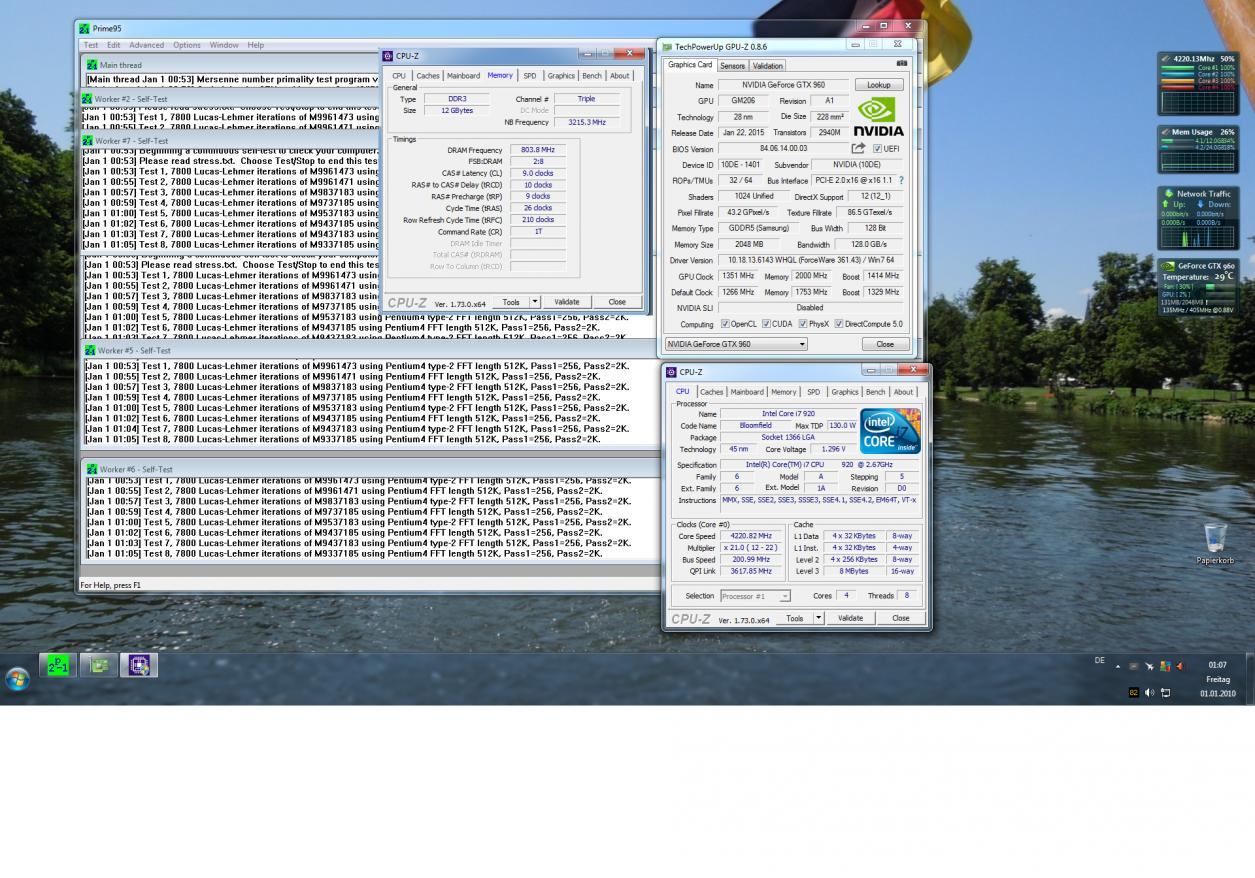The height and width of the screenshot is (878, 1255).
Task: Click Tools button in CPU-Z Memory window
Action: tap(511, 302)
